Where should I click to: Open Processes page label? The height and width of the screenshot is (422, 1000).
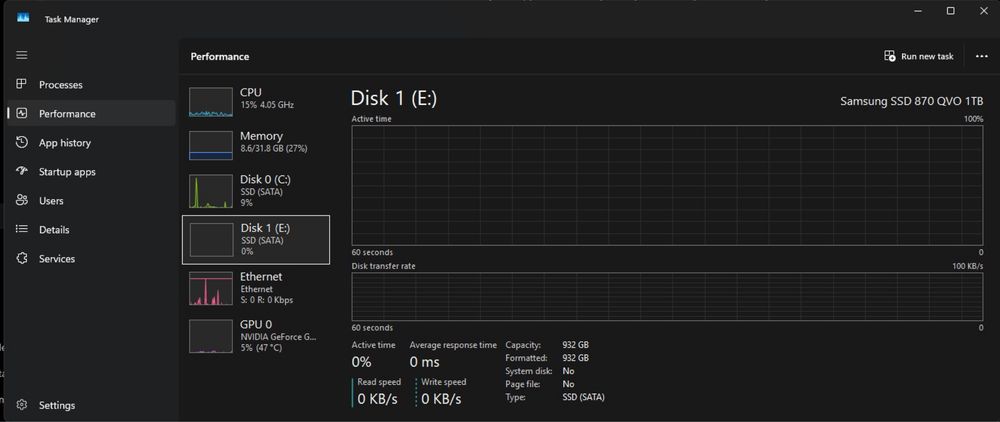point(61,85)
